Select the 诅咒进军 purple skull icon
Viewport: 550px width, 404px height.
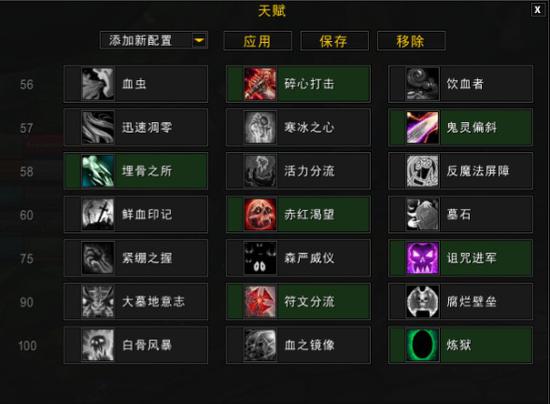[x=422, y=258]
